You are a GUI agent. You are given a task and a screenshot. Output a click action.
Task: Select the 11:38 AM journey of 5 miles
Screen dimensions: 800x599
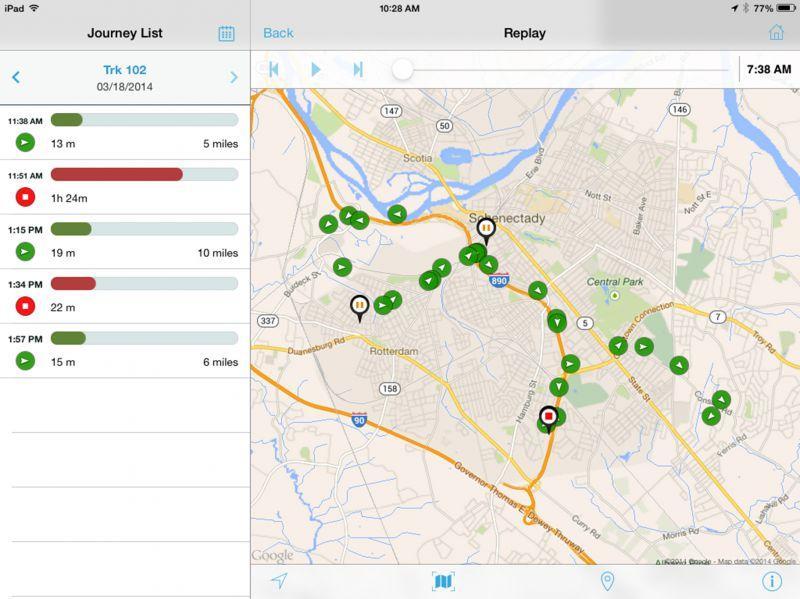point(125,132)
